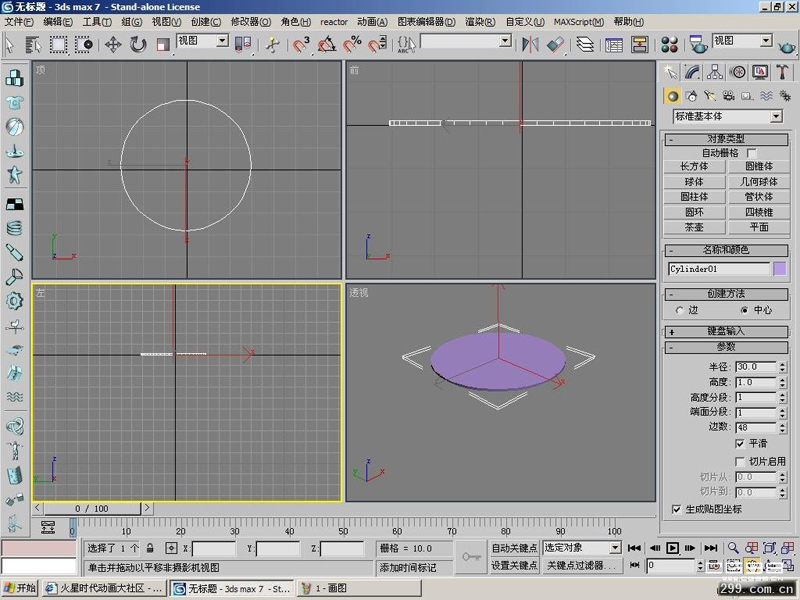Click the Quick Render teapot icon

click(x=786, y=47)
